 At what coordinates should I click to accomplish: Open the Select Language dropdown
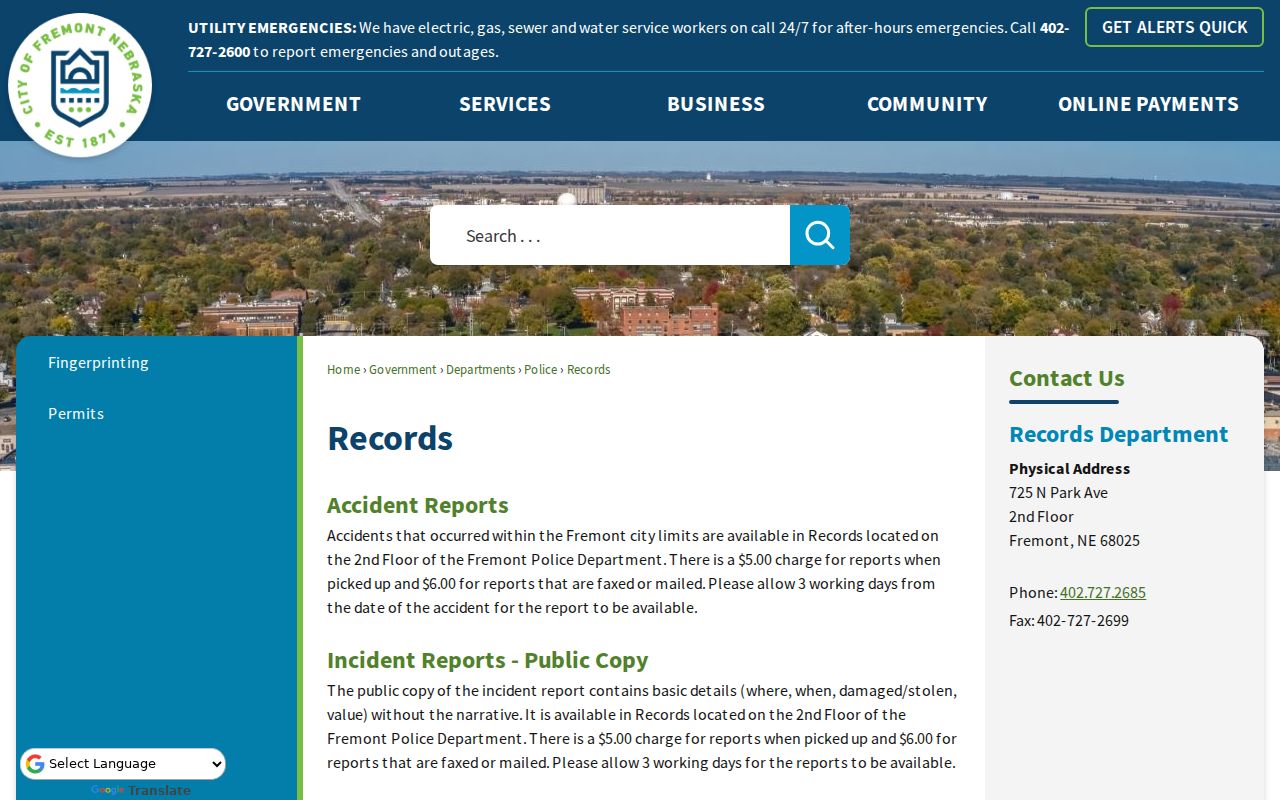tap(123, 764)
